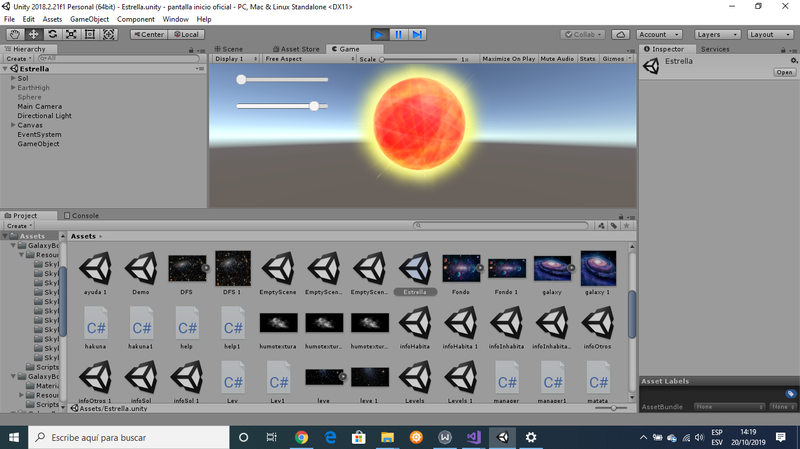Image resolution: width=800 pixels, height=449 pixels.
Task: Click the Center pivot button
Action: click(147, 34)
